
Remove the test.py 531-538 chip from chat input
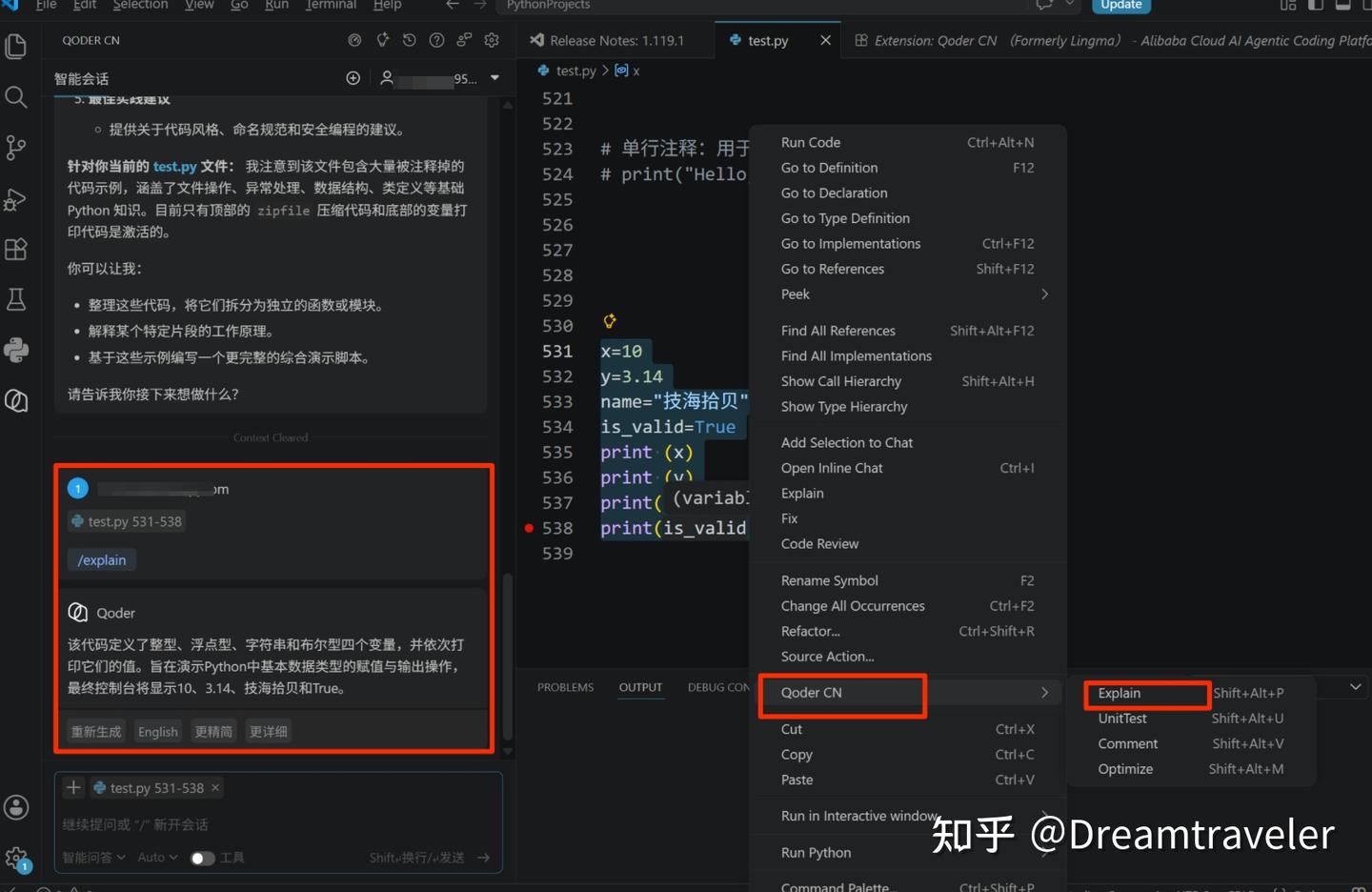215,787
